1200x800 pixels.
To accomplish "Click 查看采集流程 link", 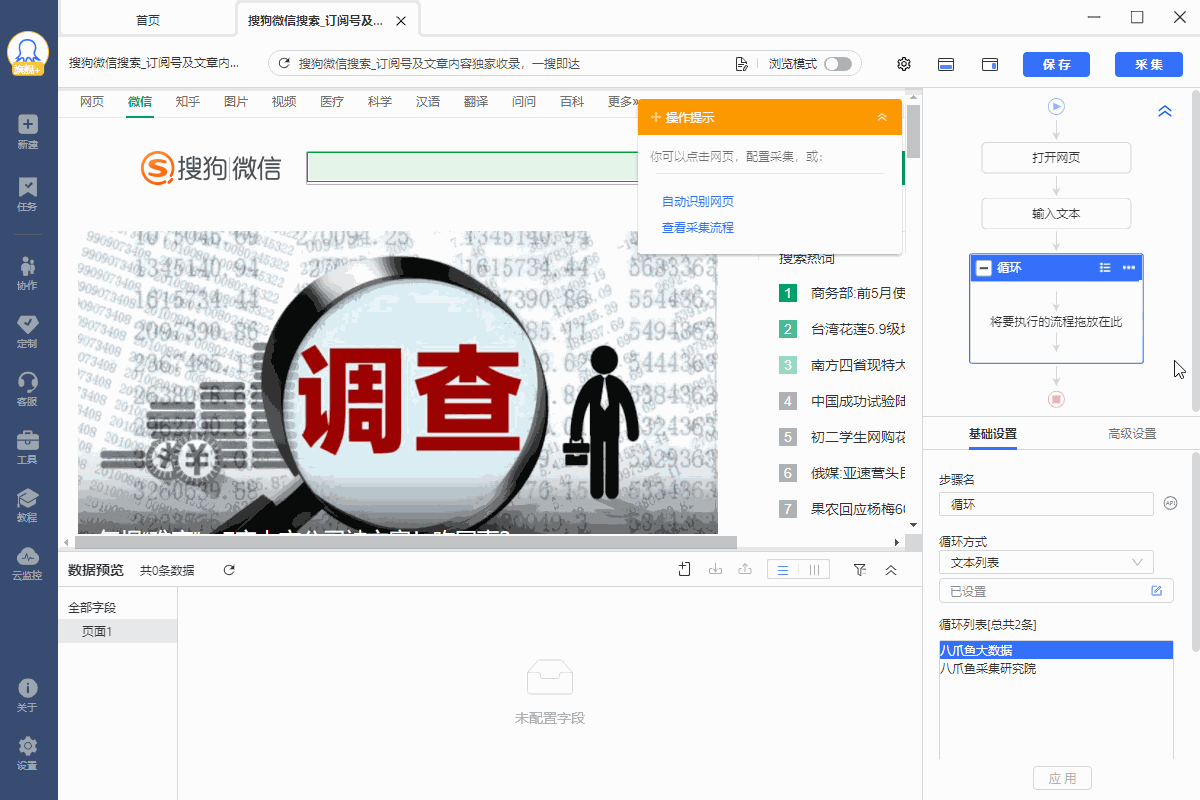I will point(698,228).
